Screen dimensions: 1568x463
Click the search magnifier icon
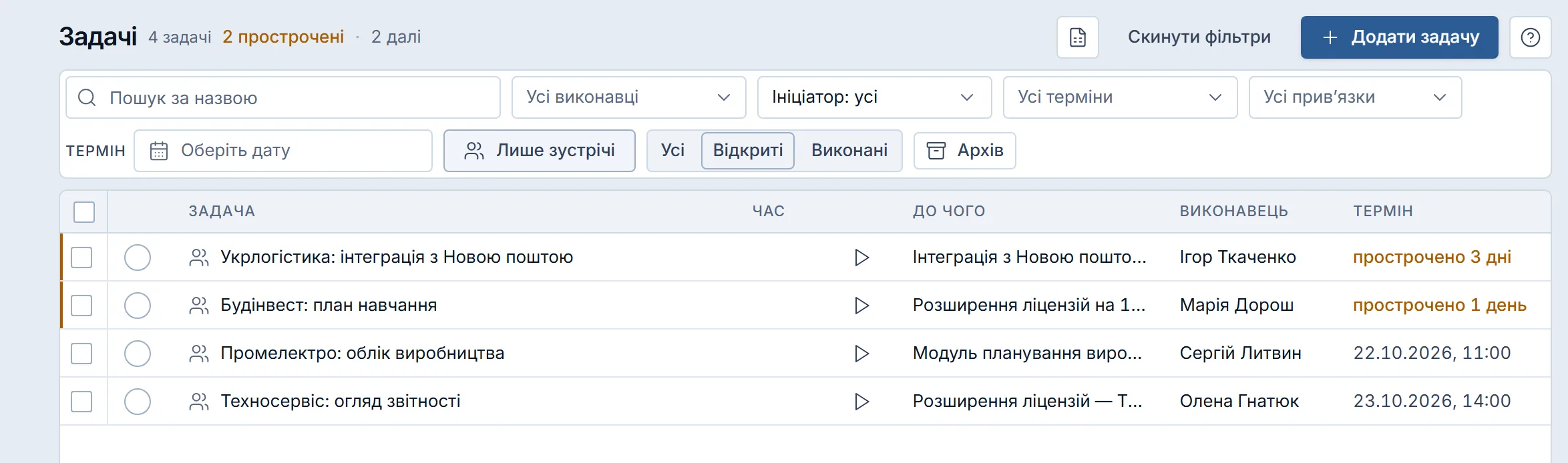[87, 98]
